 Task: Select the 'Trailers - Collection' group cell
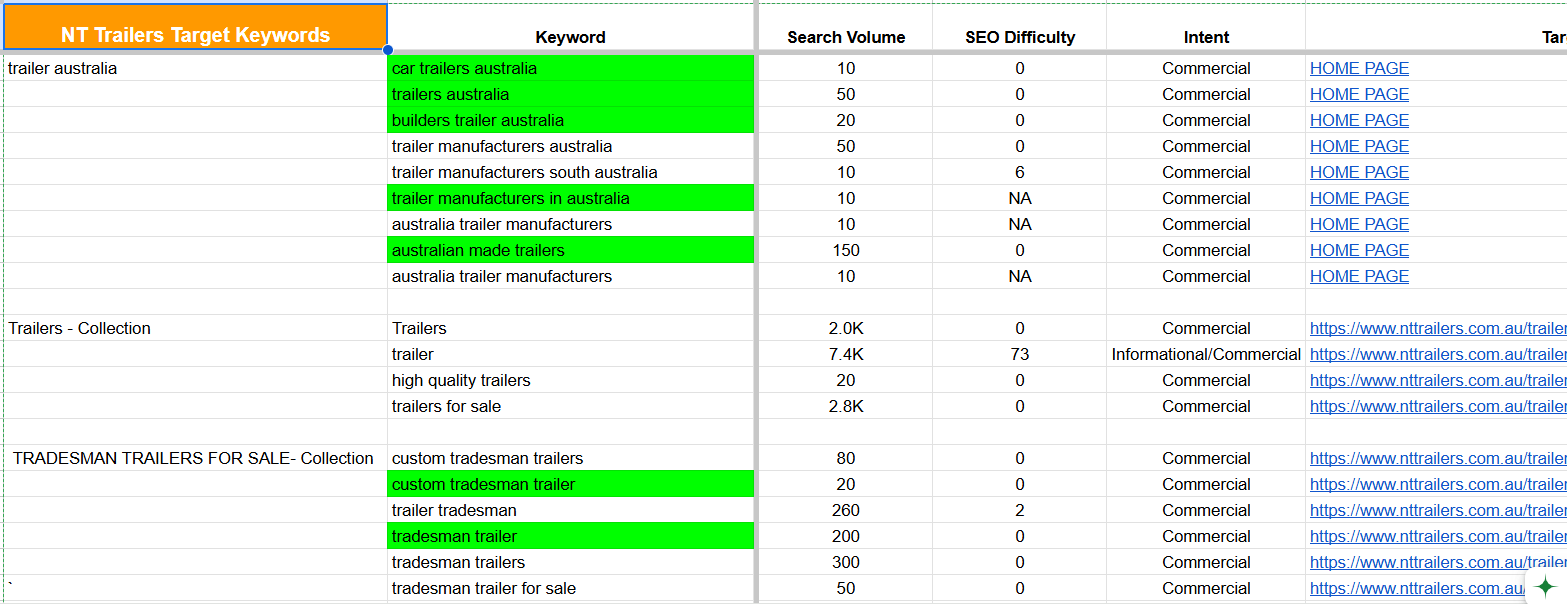195,328
